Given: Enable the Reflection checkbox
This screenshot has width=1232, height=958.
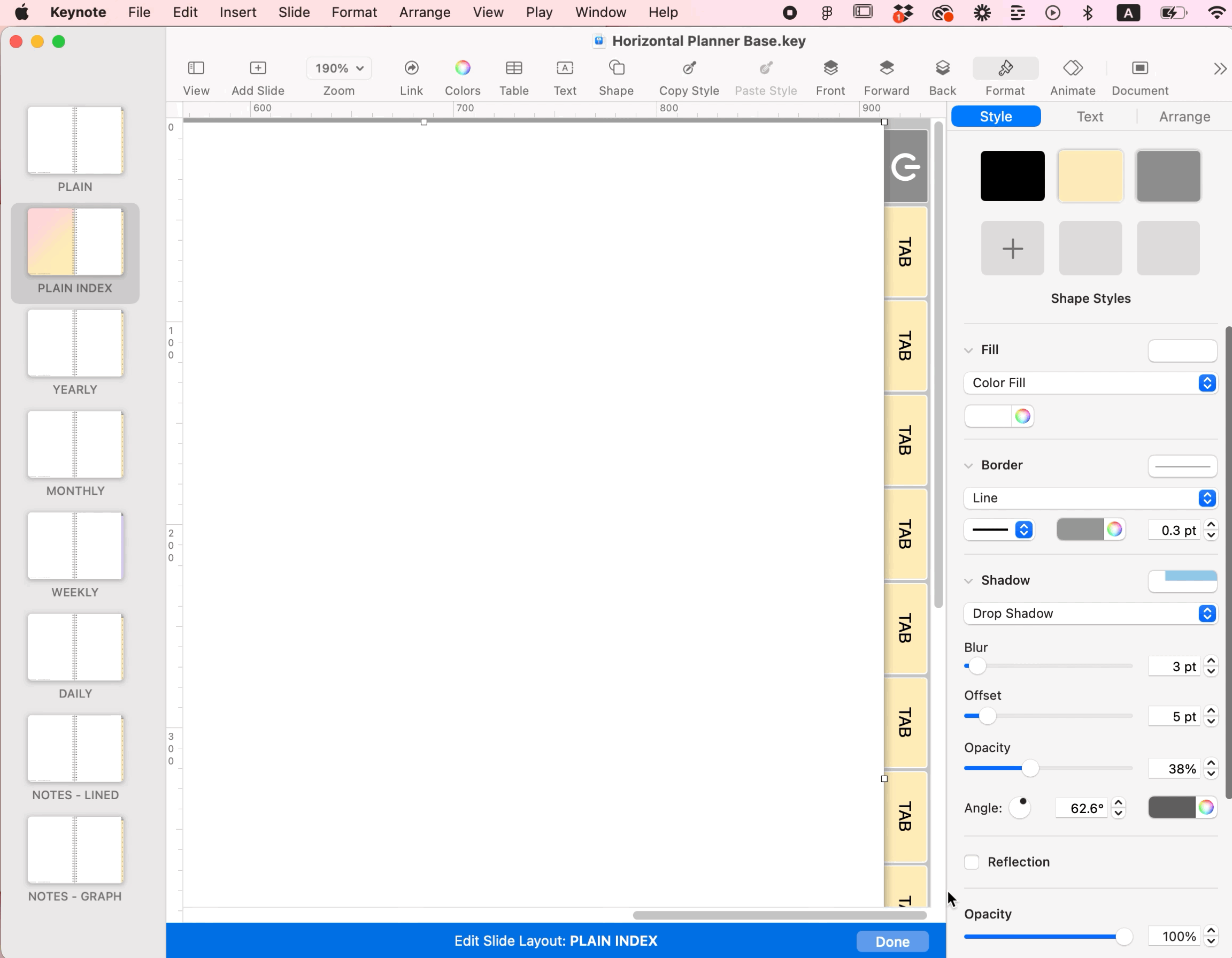Looking at the screenshot, I should [972, 862].
